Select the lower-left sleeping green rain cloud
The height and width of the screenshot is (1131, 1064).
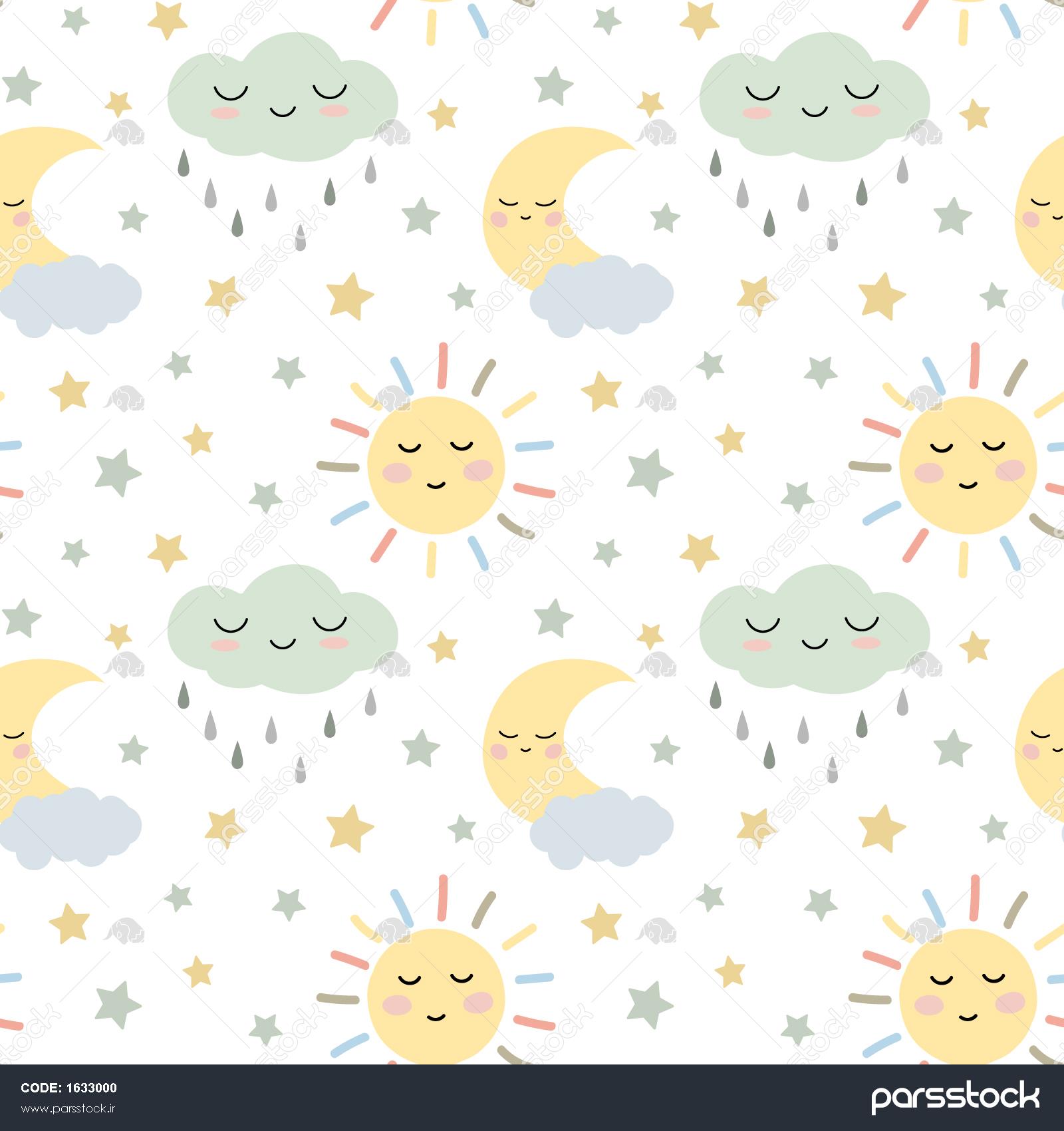coord(282,630)
